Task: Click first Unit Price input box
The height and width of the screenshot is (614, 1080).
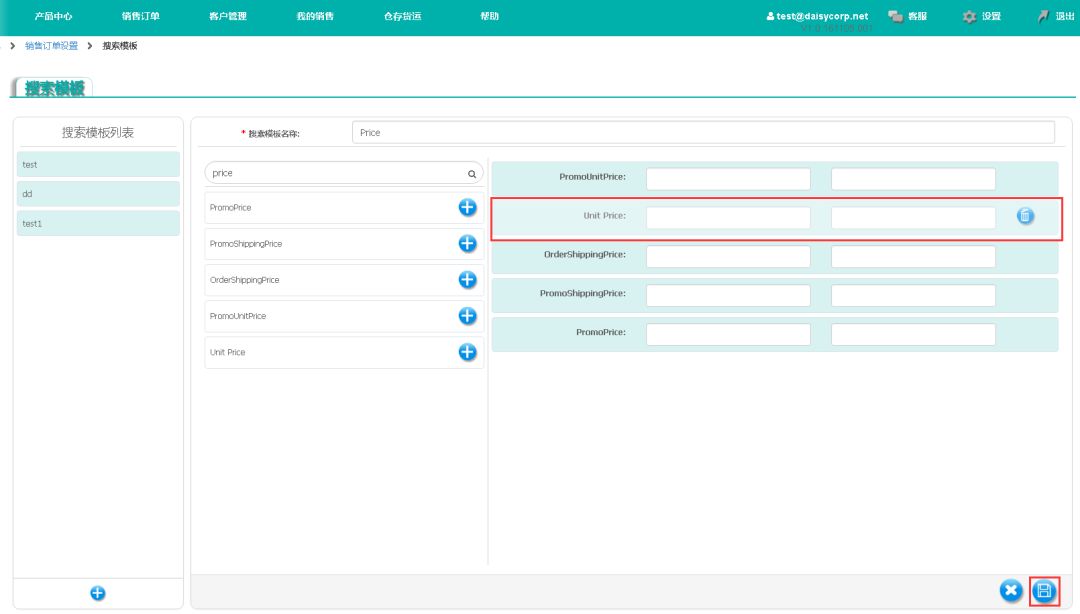Action: [x=728, y=218]
